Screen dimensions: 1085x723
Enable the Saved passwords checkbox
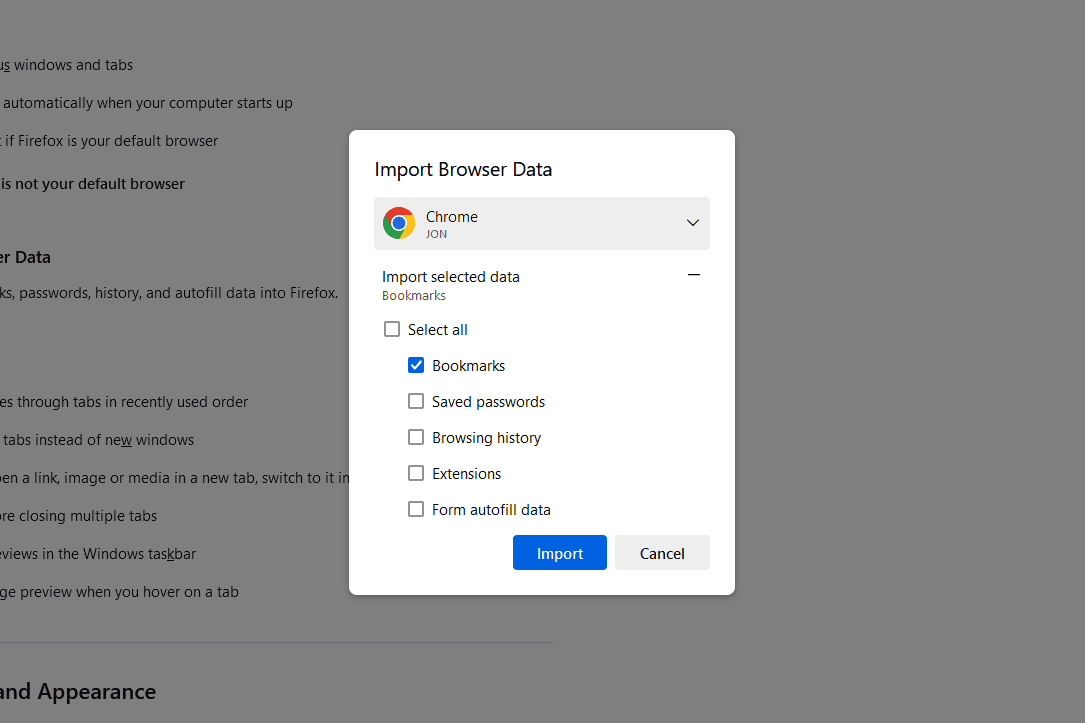coord(416,402)
